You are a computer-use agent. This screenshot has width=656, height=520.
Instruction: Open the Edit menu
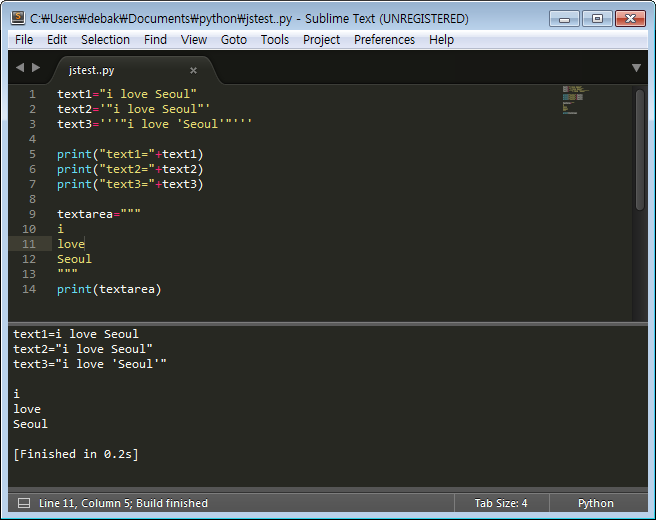57,40
